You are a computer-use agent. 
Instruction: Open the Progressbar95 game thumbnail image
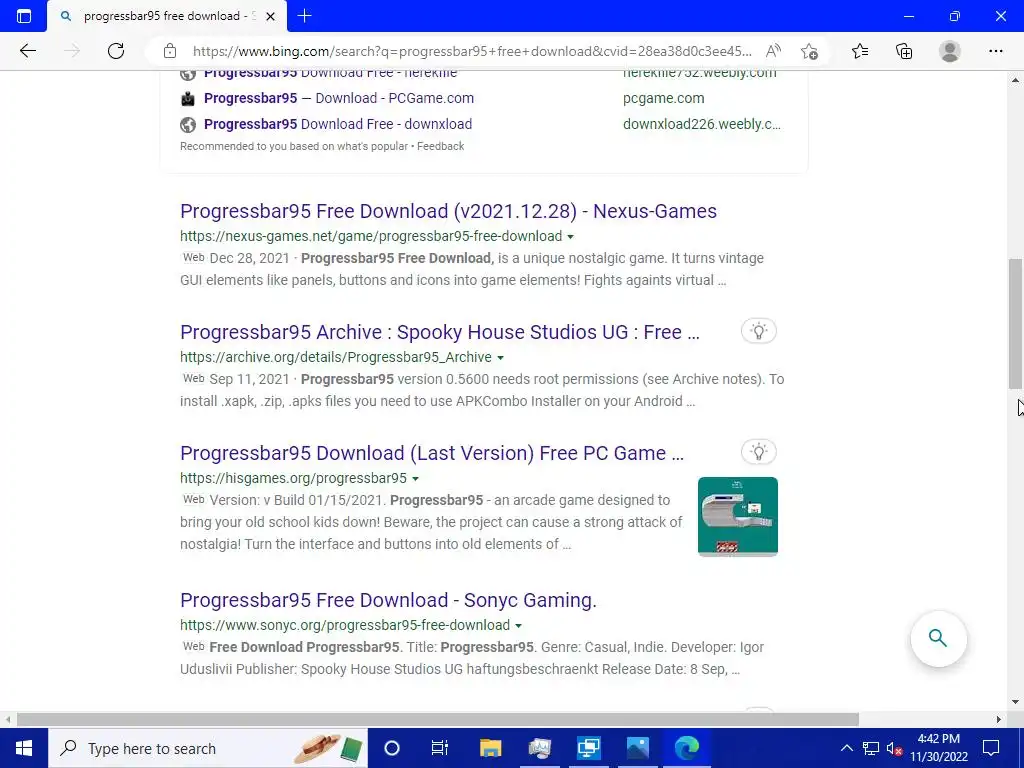(737, 517)
